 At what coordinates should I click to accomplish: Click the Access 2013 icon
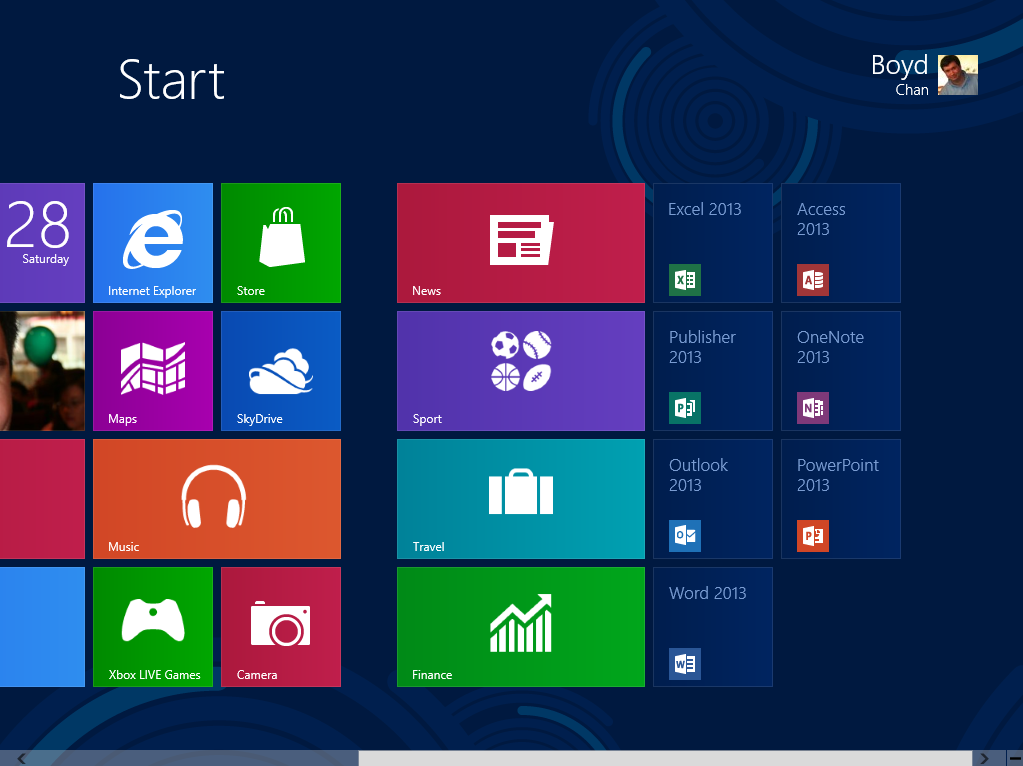pos(813,280)
